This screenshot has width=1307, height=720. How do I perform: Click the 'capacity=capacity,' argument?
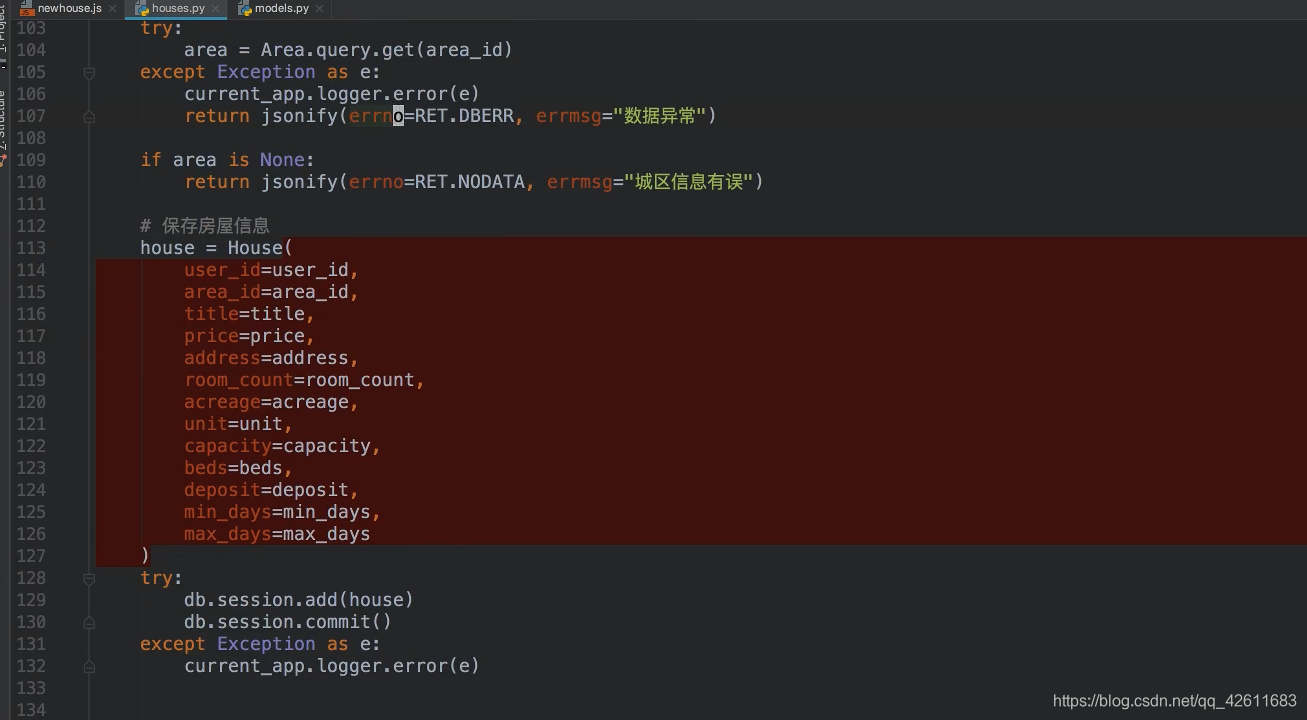click(282, 446)
